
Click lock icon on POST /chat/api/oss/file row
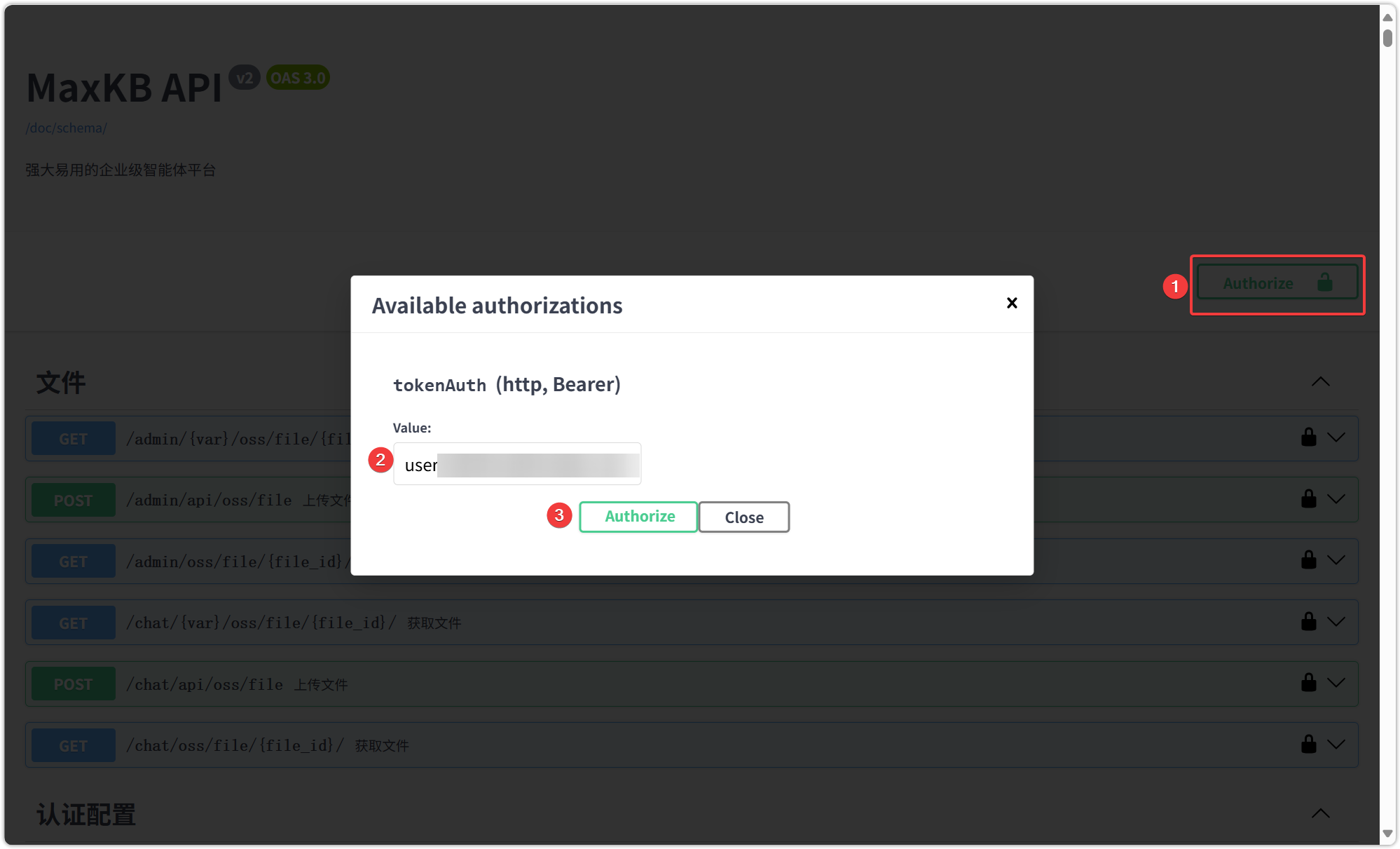[1308, 683]
